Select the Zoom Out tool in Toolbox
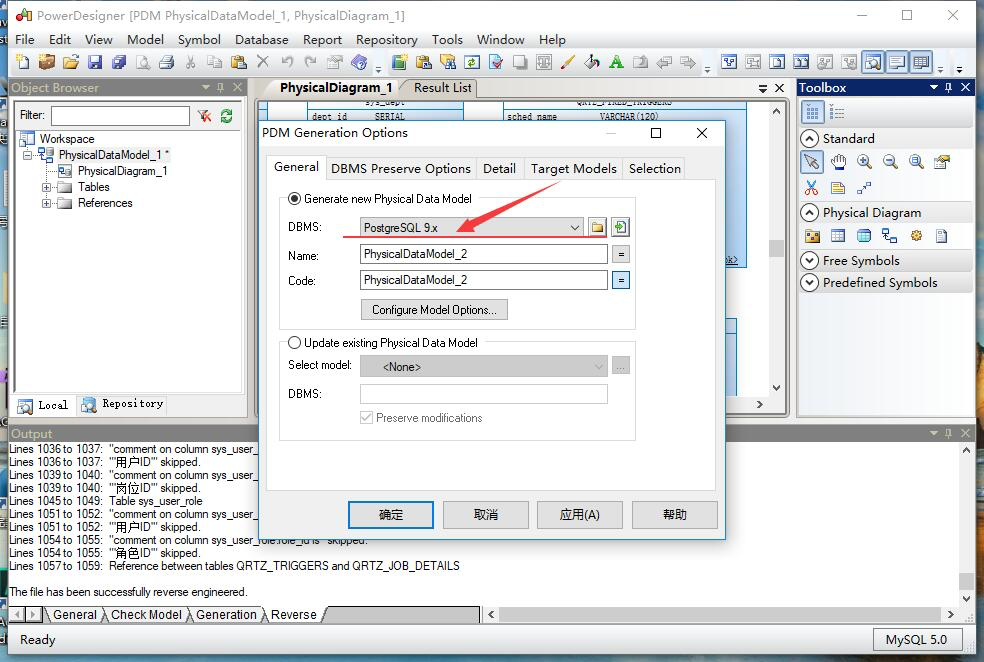Screen dimensions: 984x662 click(x=890, y=162)
